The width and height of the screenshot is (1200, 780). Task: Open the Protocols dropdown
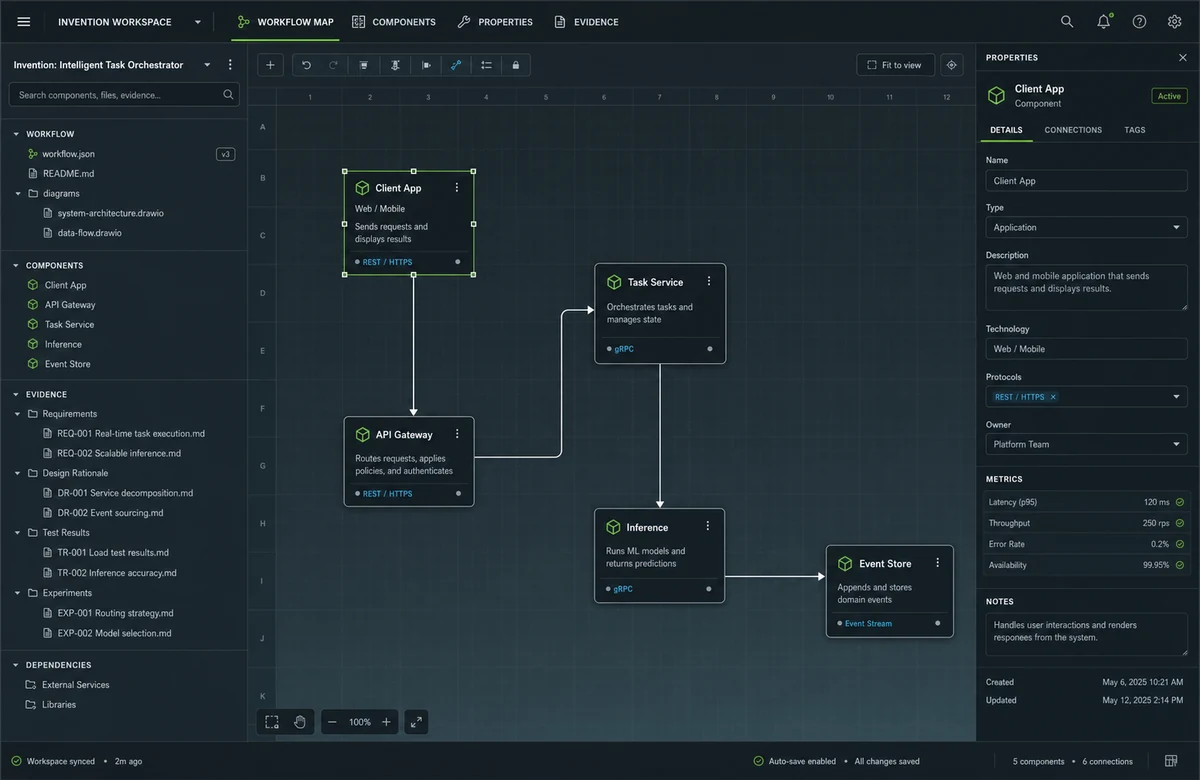pos(1176,397)
